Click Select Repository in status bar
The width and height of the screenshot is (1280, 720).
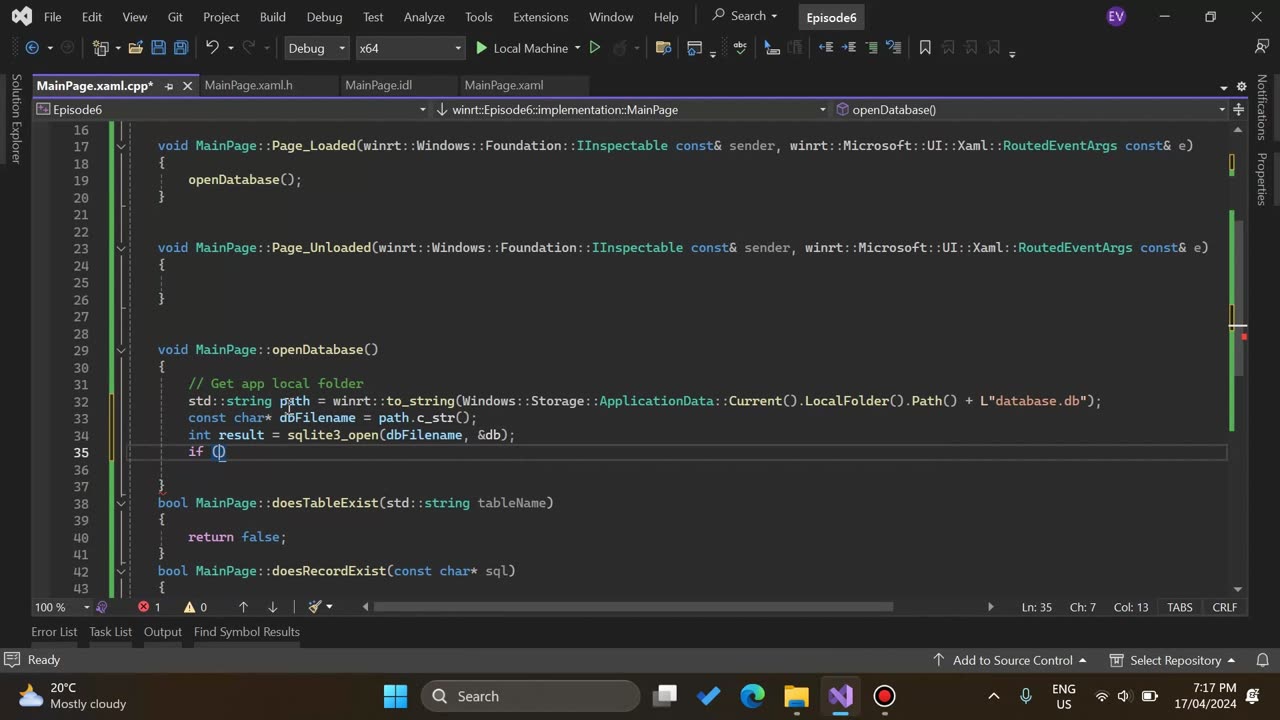point(1175,660)
